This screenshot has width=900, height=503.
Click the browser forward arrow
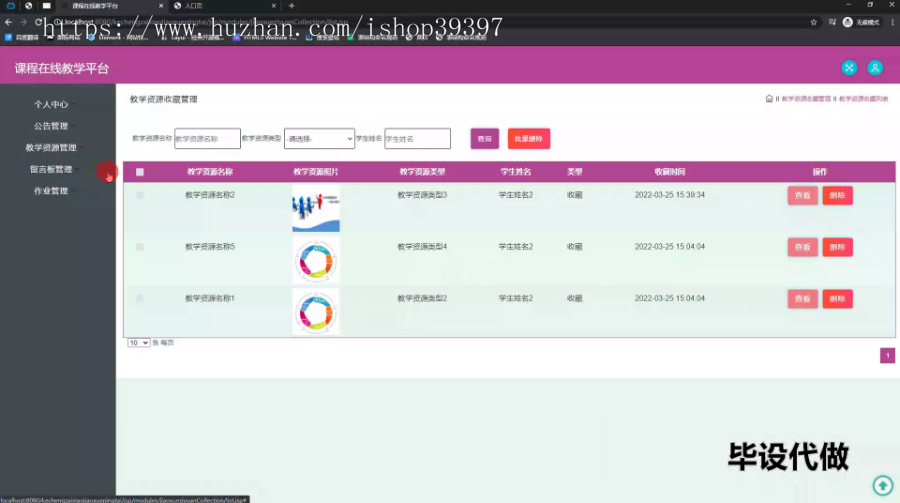coord(24,22)
